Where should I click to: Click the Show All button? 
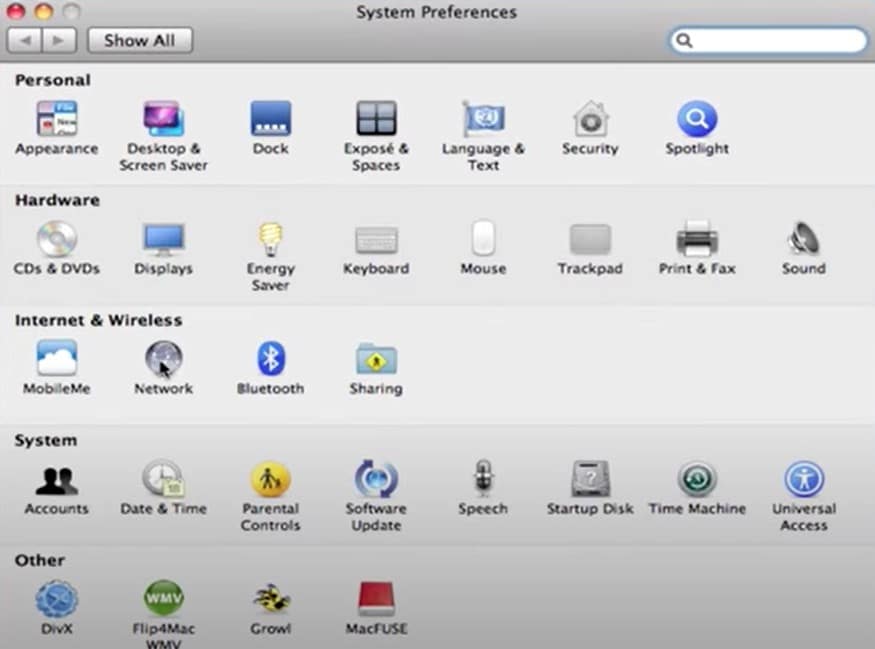click(140, 41)
